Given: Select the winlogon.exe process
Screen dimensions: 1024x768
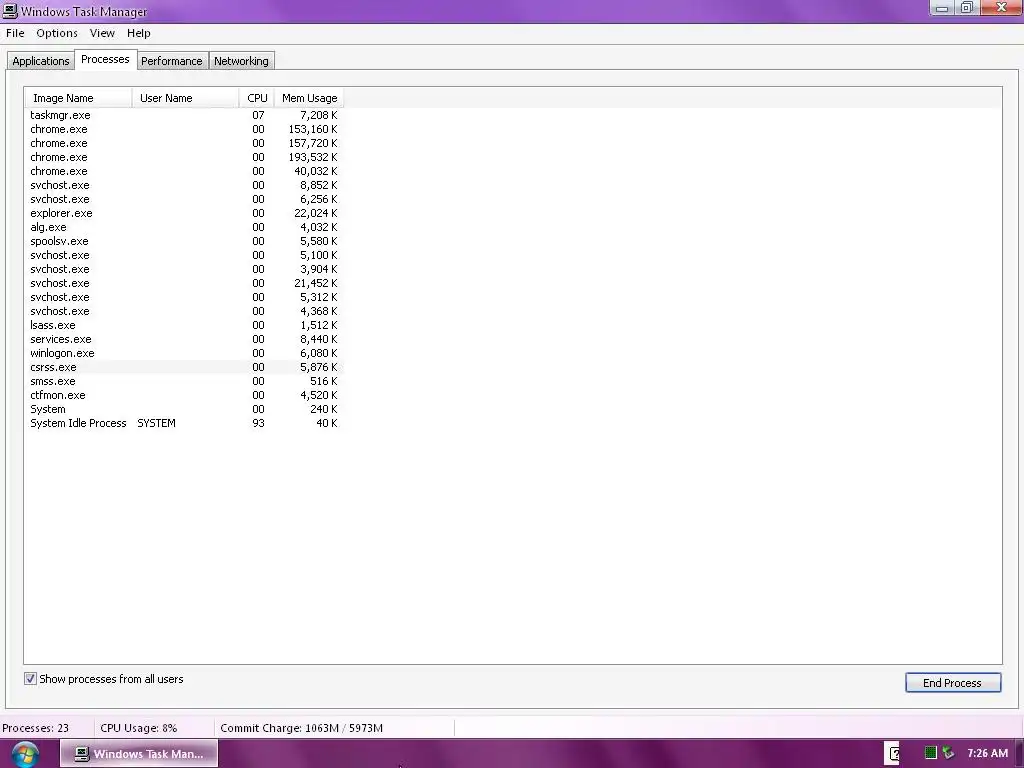Looking at the screenshot, I should [184, 353].
